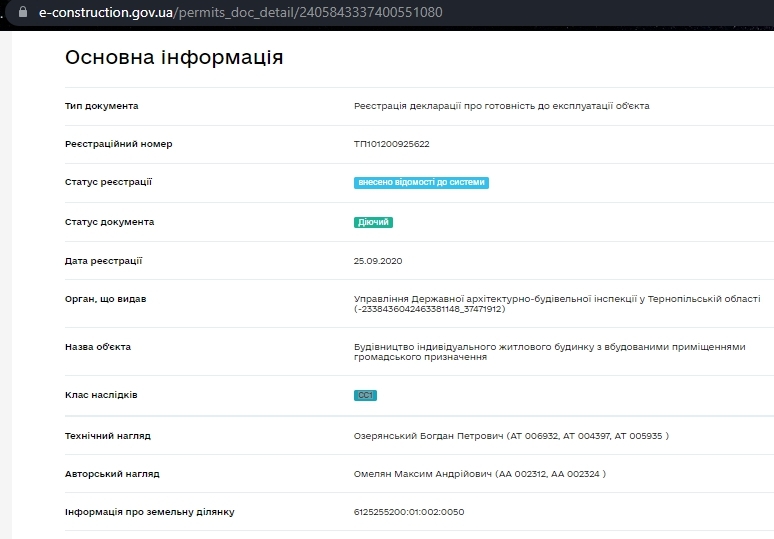Click the 'Основна інформація' heading
This screenshot has height=539, width=774.
click(x=174, y=57)
